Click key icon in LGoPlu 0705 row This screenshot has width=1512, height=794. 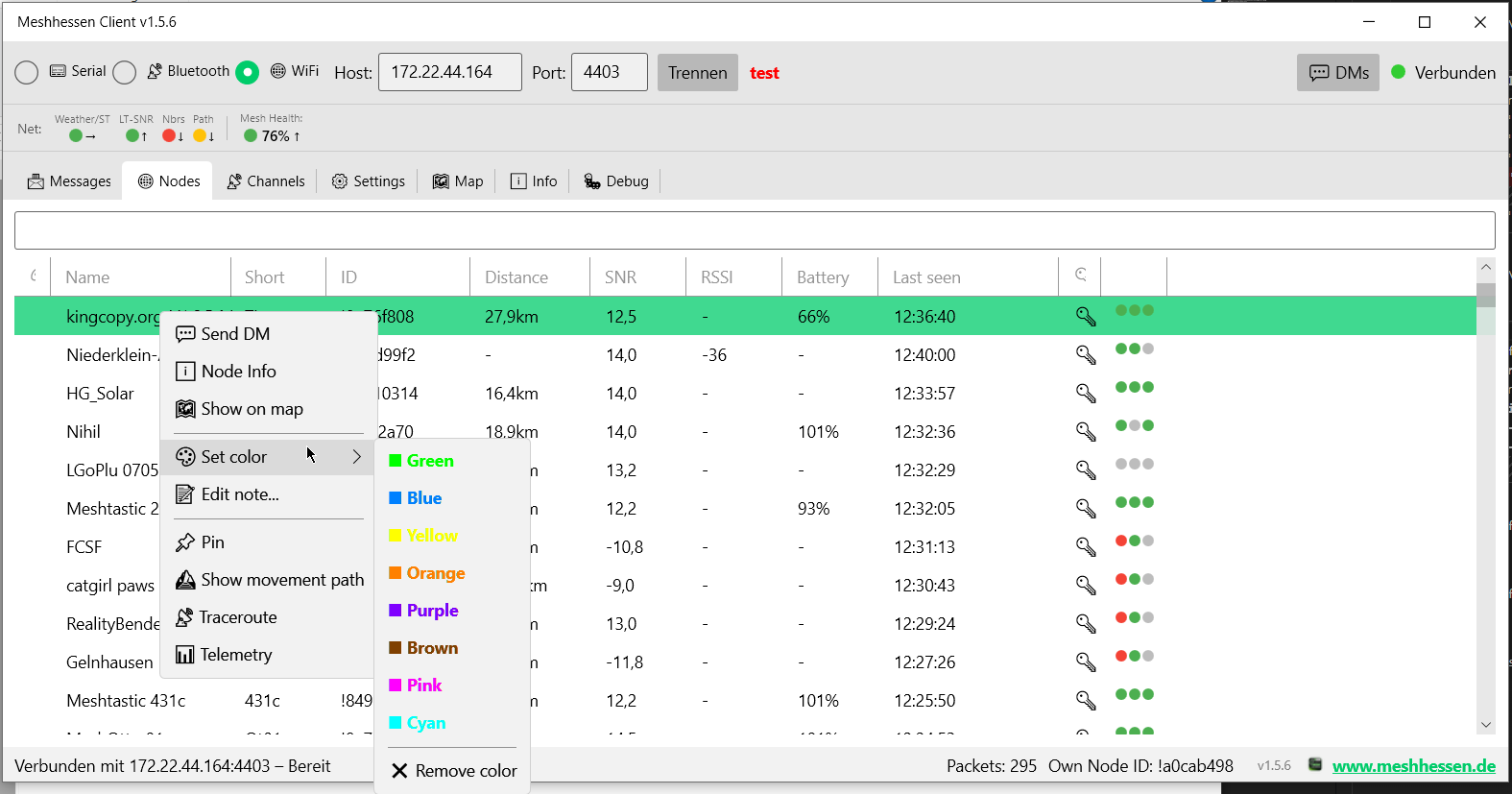pos(1086,470)
